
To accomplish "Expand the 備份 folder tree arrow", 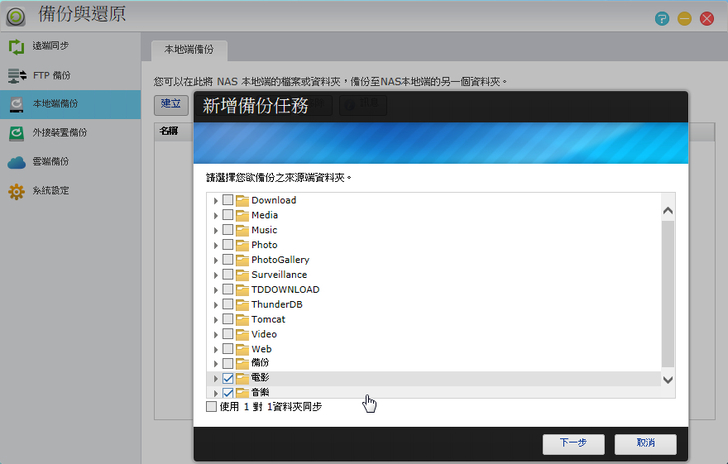I will (215, 364).
